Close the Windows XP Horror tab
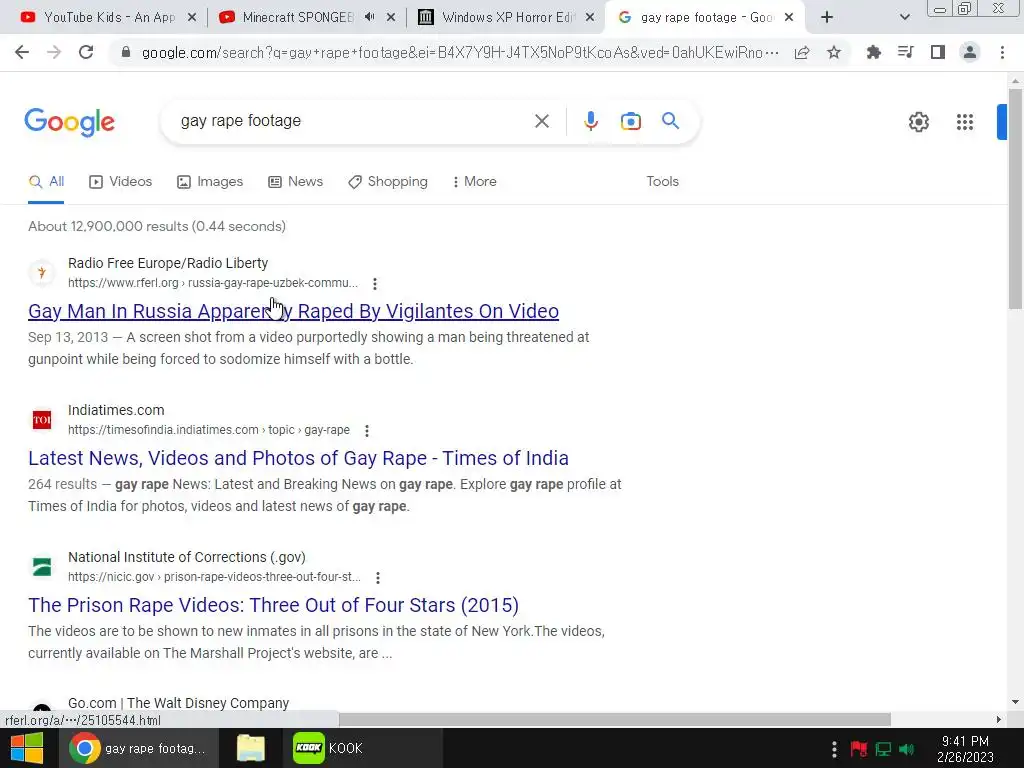 590,17
